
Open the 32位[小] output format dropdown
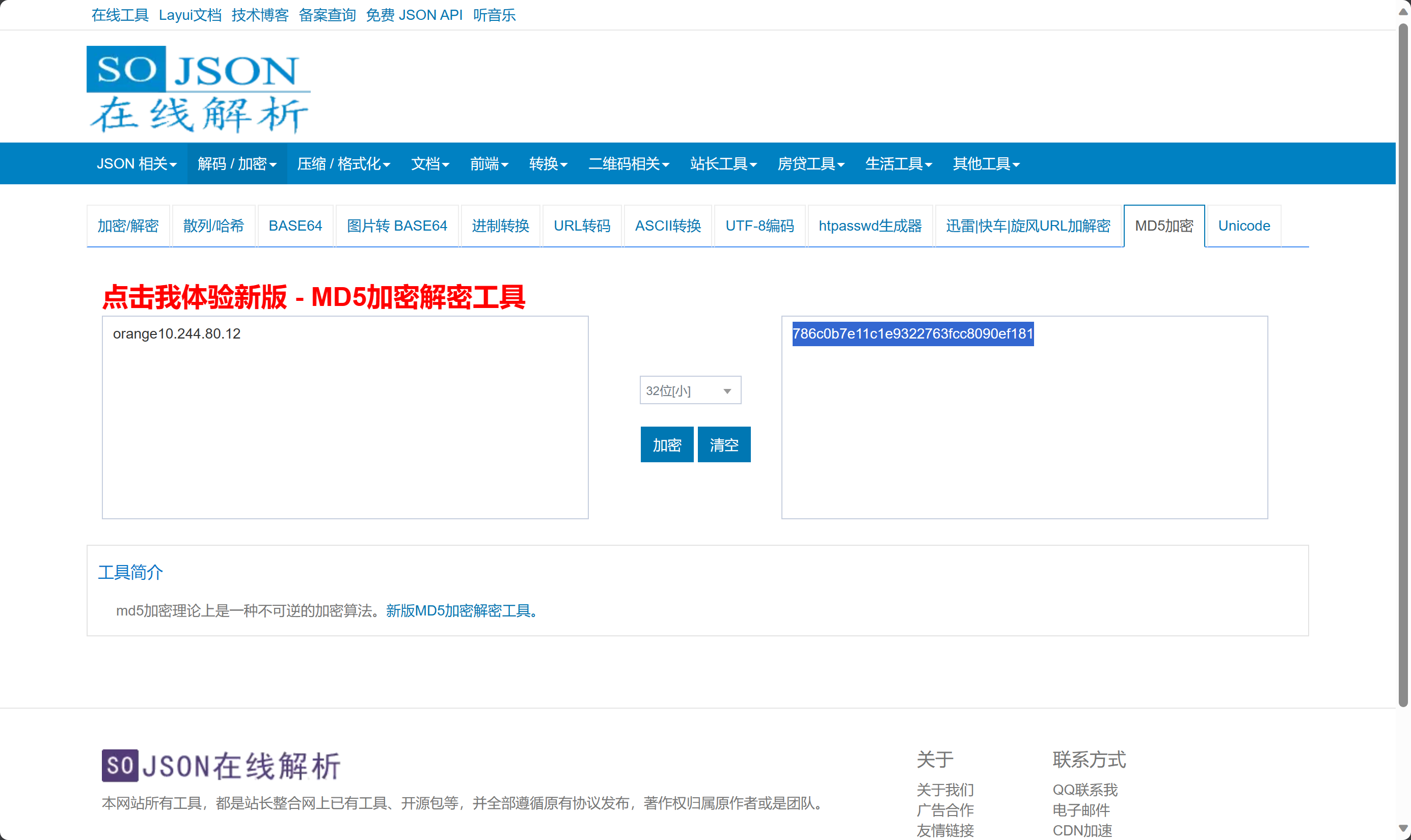pyautogui.click(x=690, y=390)
